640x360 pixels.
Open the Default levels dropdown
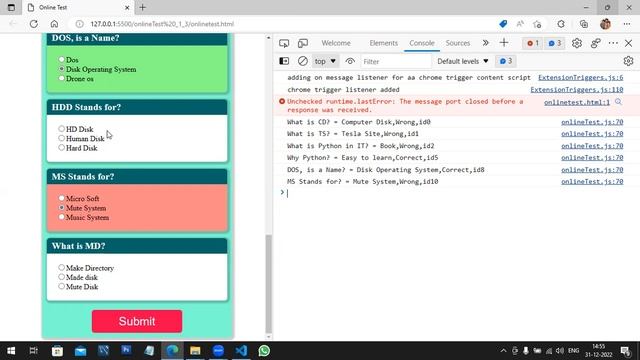point(462,61)
